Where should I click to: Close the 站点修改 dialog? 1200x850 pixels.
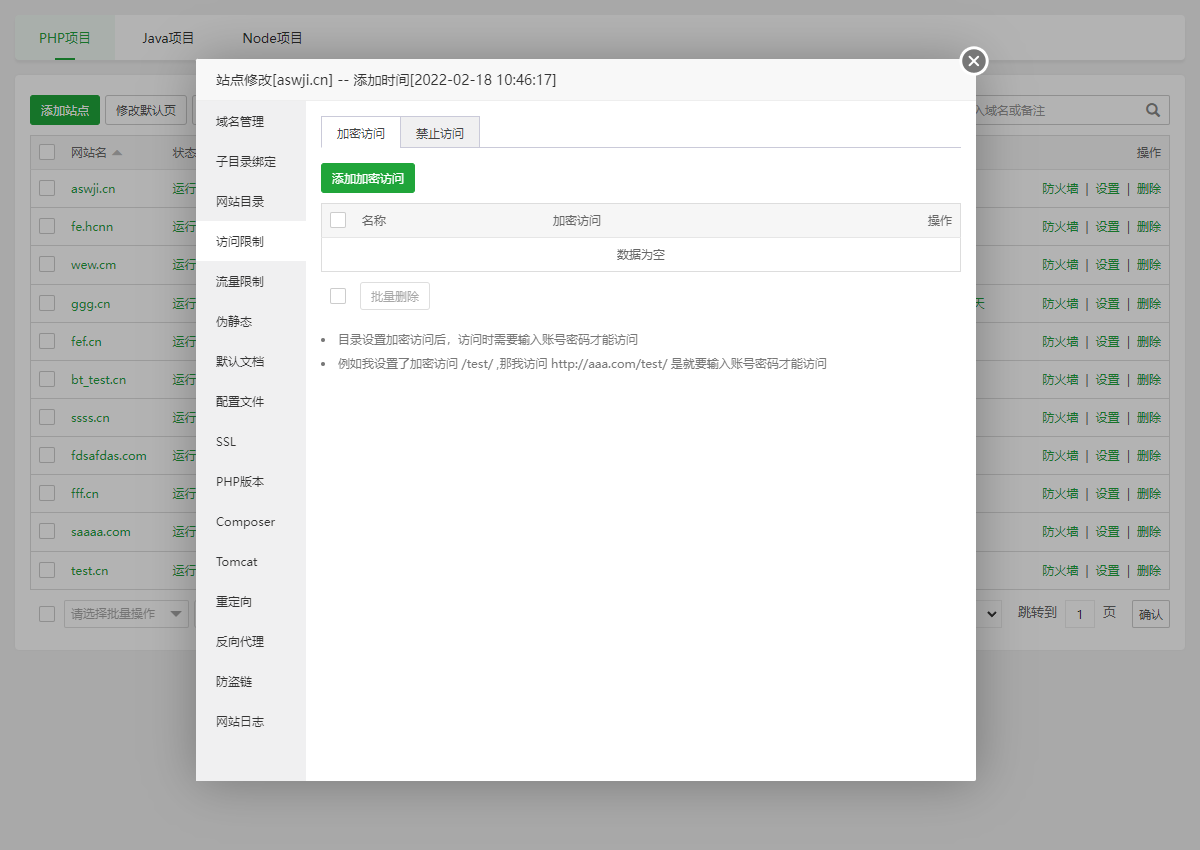click(973, 61)
